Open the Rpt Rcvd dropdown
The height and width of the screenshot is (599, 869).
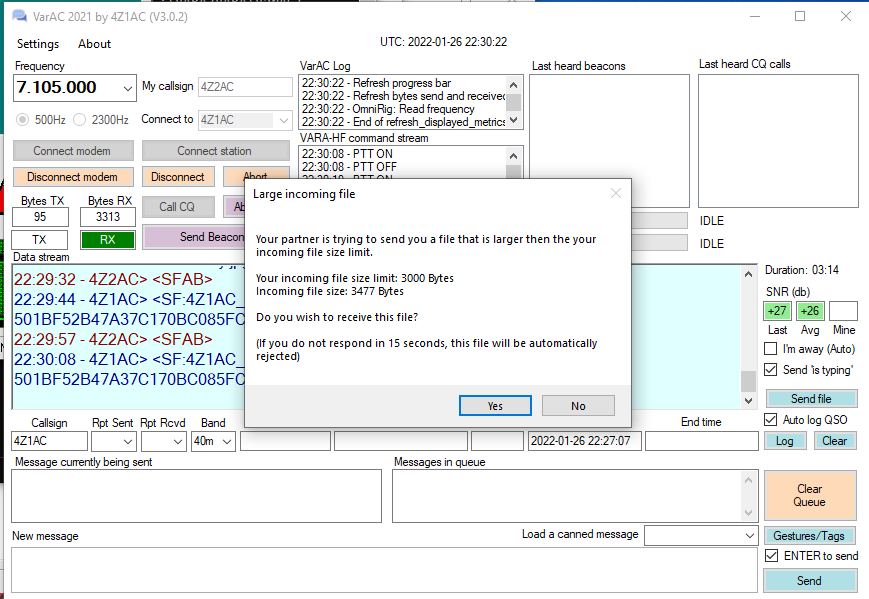[x=178, y=442]
